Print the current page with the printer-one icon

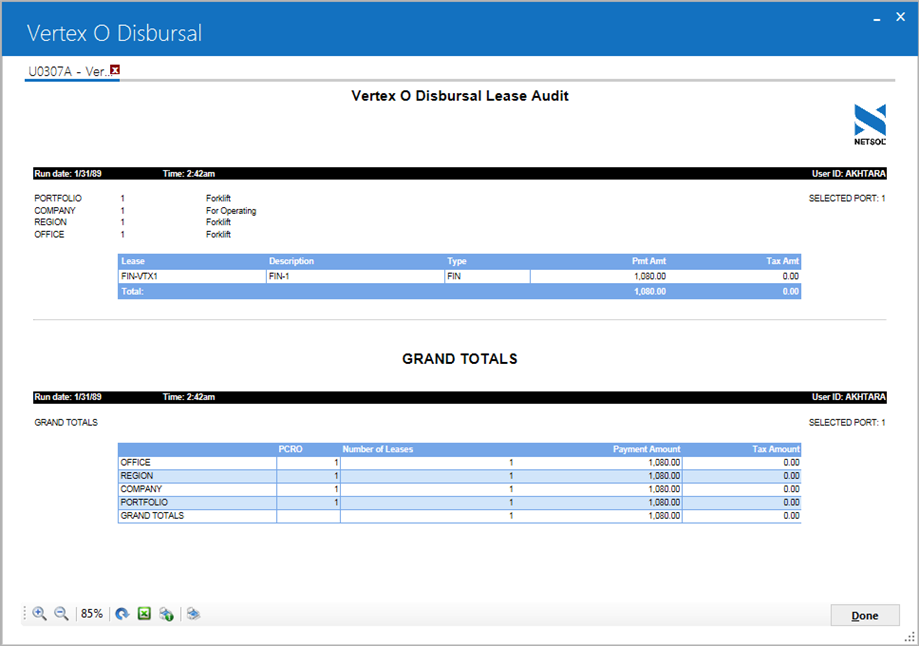166,614
